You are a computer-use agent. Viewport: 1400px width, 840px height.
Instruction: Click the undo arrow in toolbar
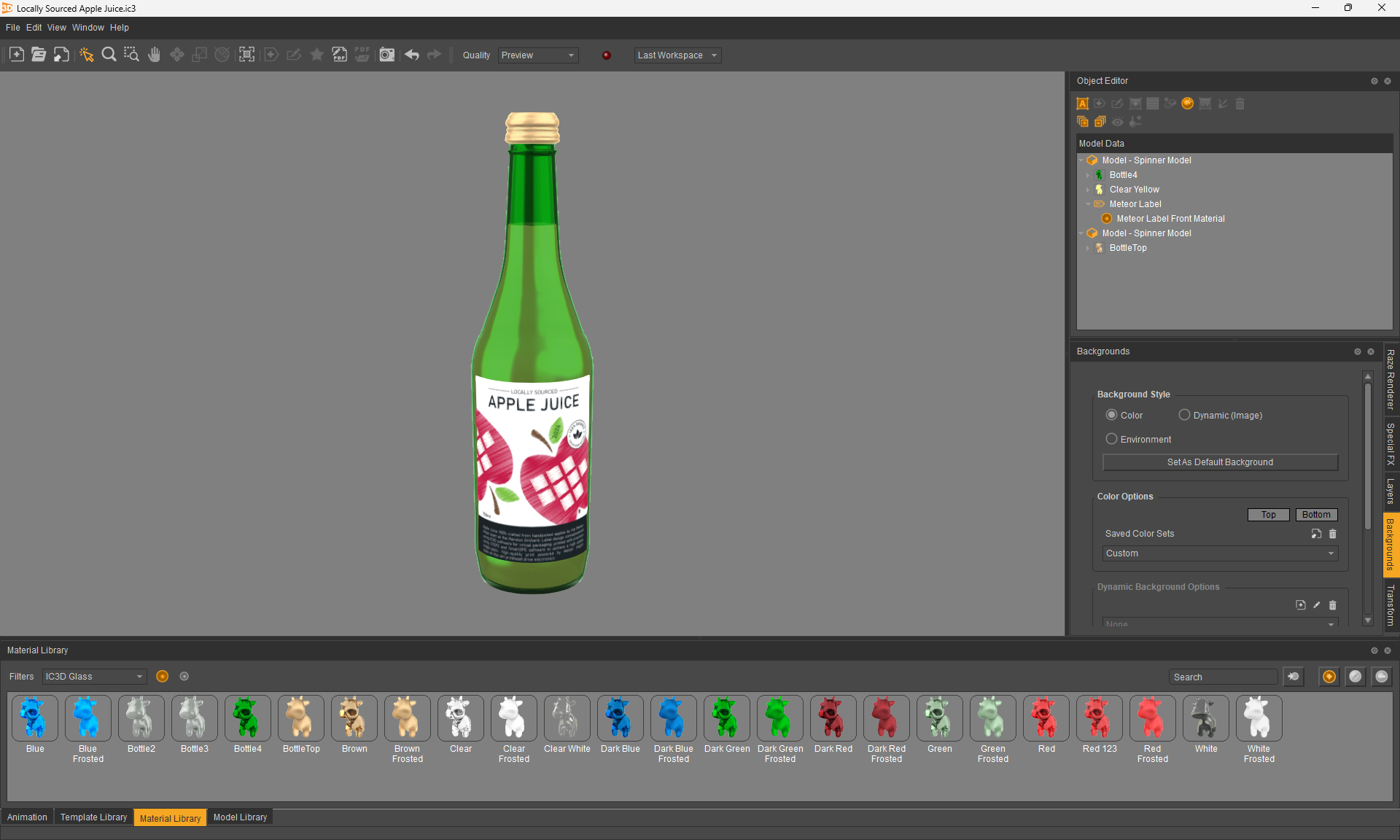(412, 55)
